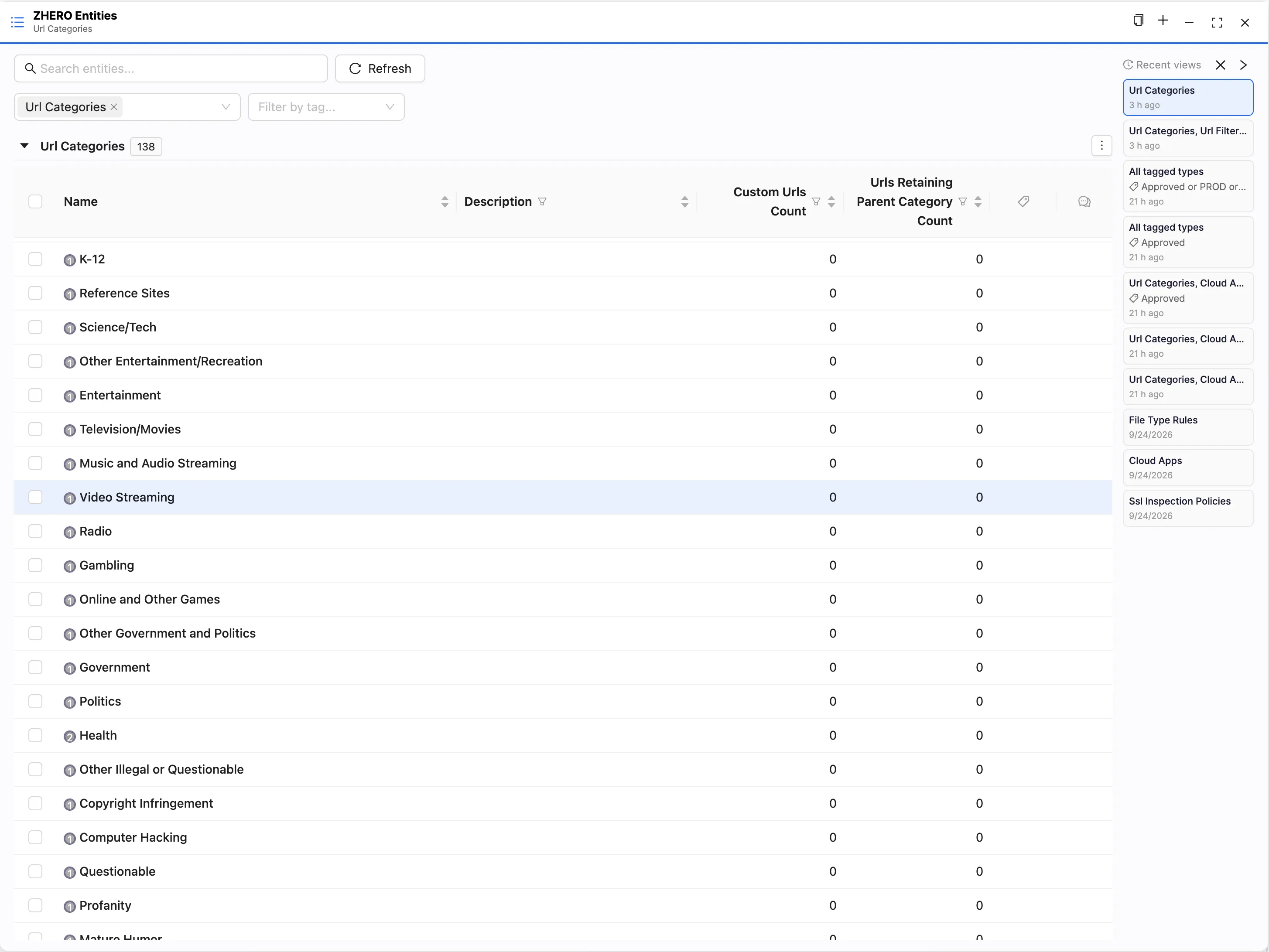Open the Ssl Inspection Policies recent view
Viewport: 1269px width, 952px height.
1187,508
